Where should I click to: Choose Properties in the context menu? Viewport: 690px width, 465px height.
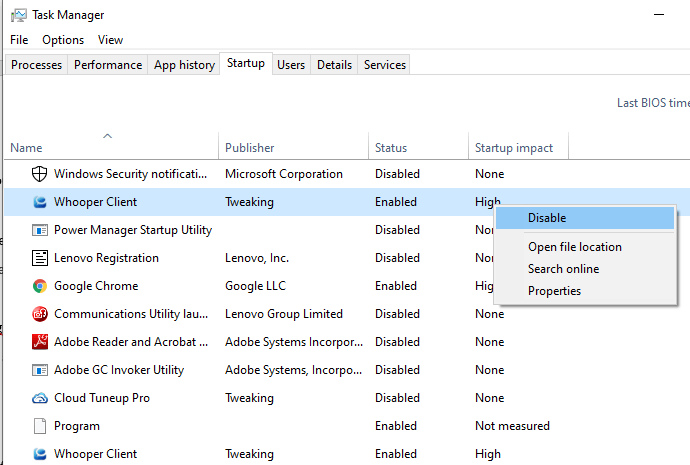pos(585,291)
